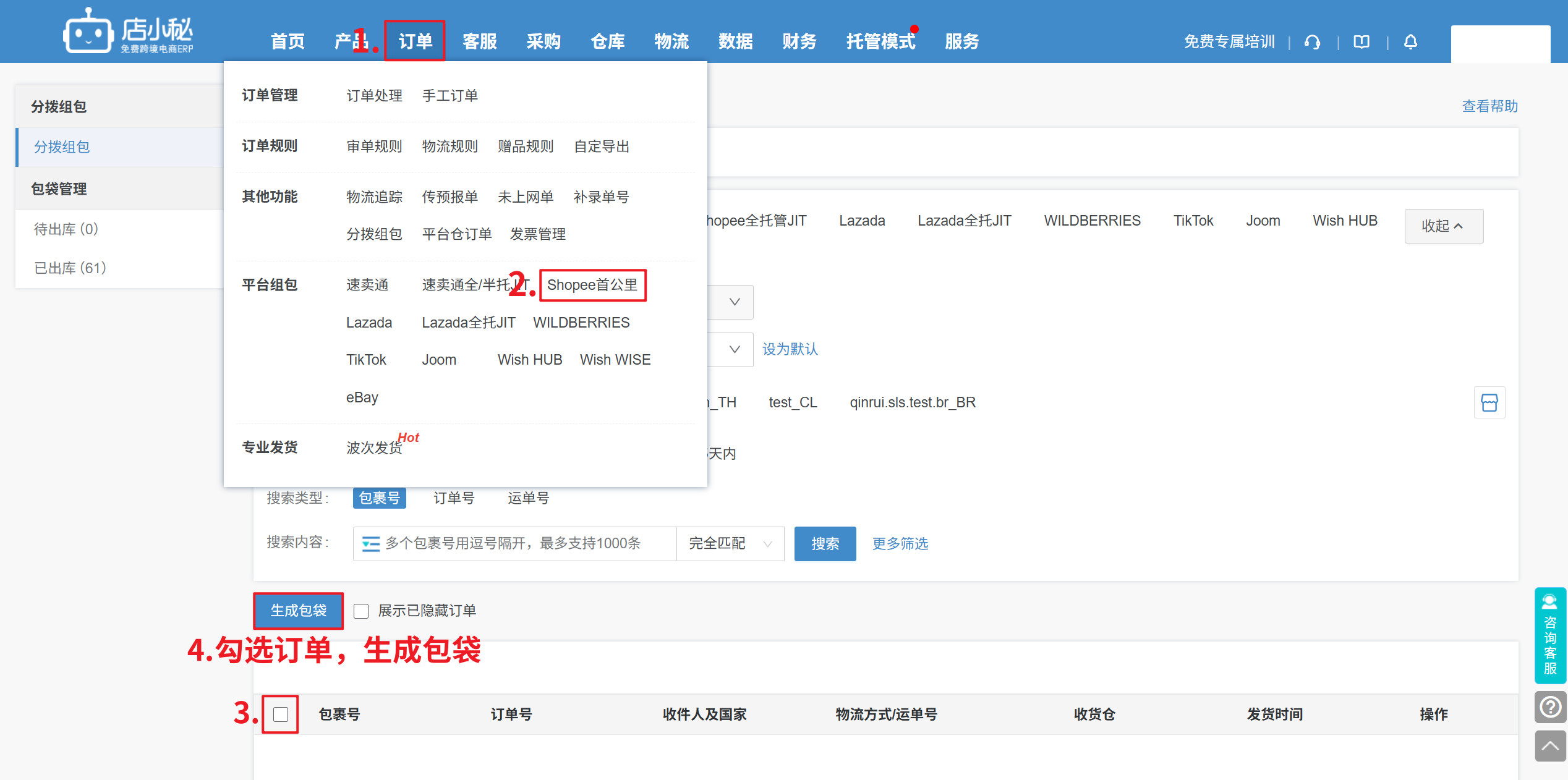Click the back-to-top arrow icon
1568x780 pixels.
[x=1550, y=746]
